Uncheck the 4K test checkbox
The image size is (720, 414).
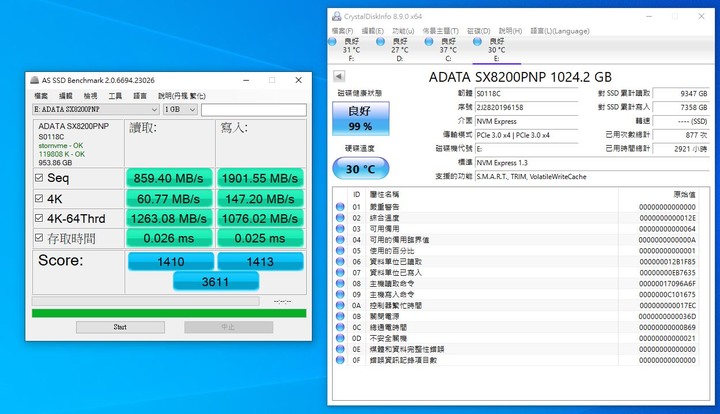(39, 198)
